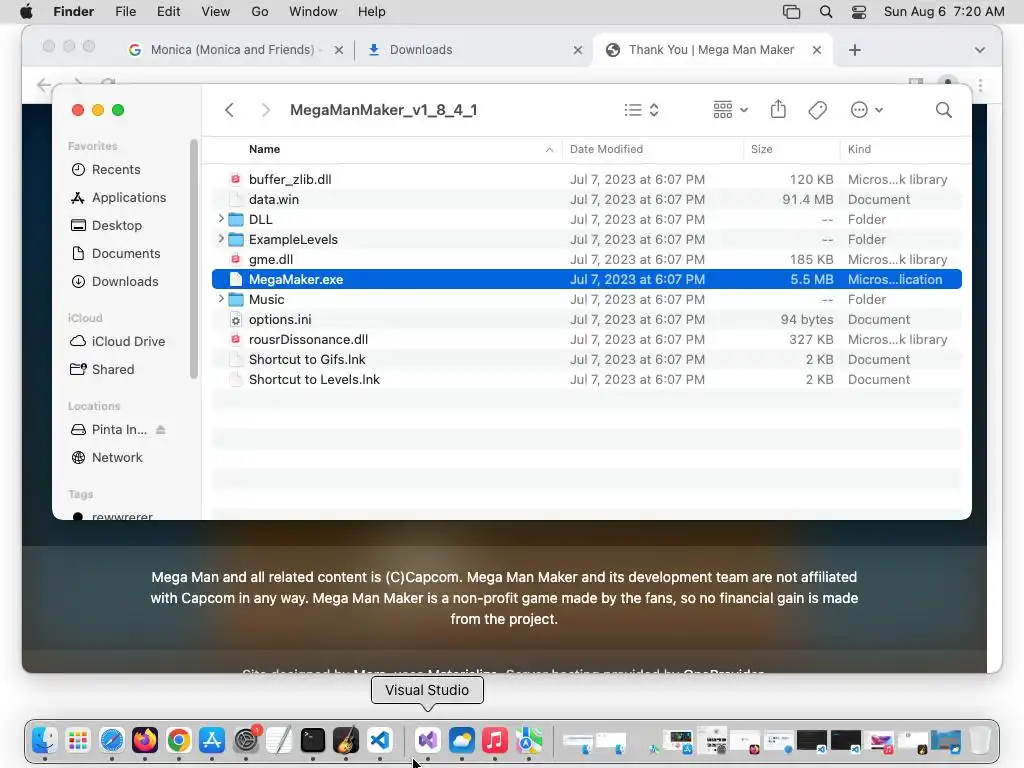1024x768 pixels.
Task: Select rousrDissonance.dll file
Action: [586, 340]
